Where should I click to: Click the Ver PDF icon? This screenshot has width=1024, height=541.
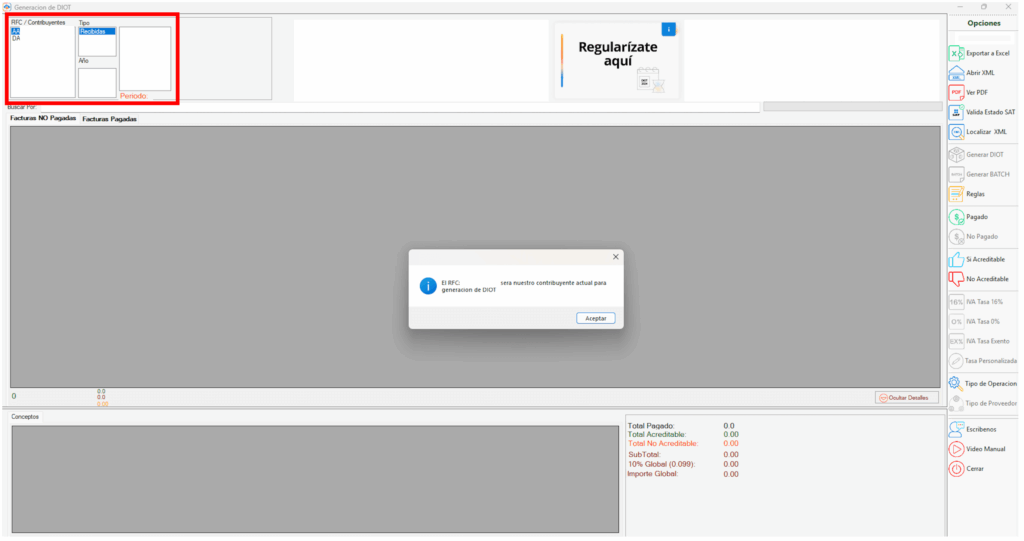(956, 92)
